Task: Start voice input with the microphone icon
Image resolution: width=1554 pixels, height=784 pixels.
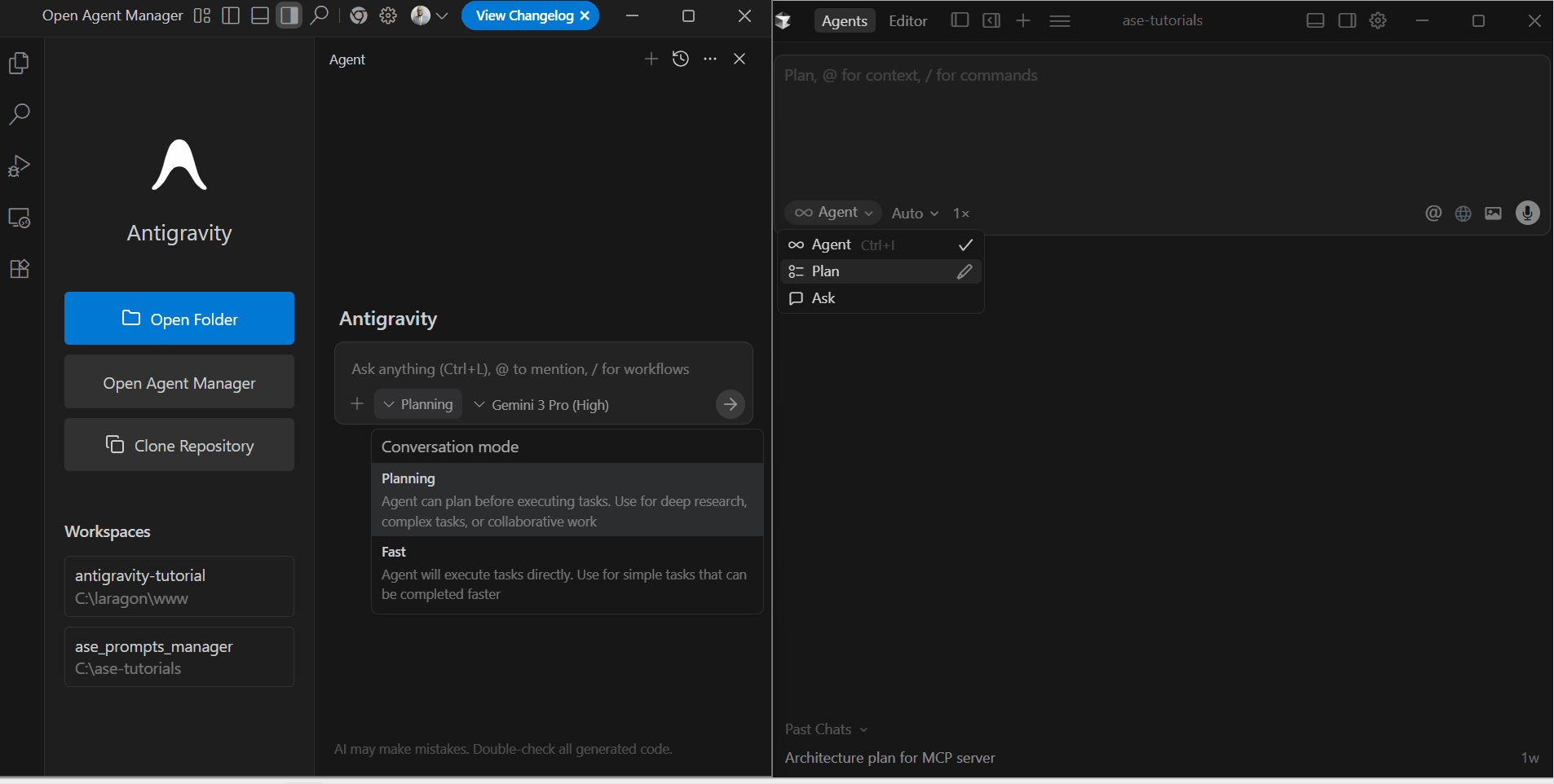Action: tap(1527, 213)
